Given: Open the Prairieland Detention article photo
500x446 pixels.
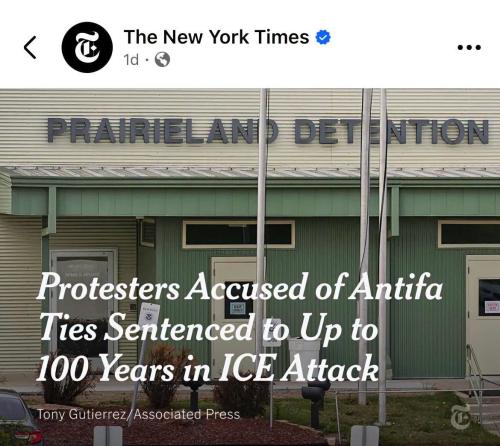Looking at the screenshot, I should click(250, 267).
